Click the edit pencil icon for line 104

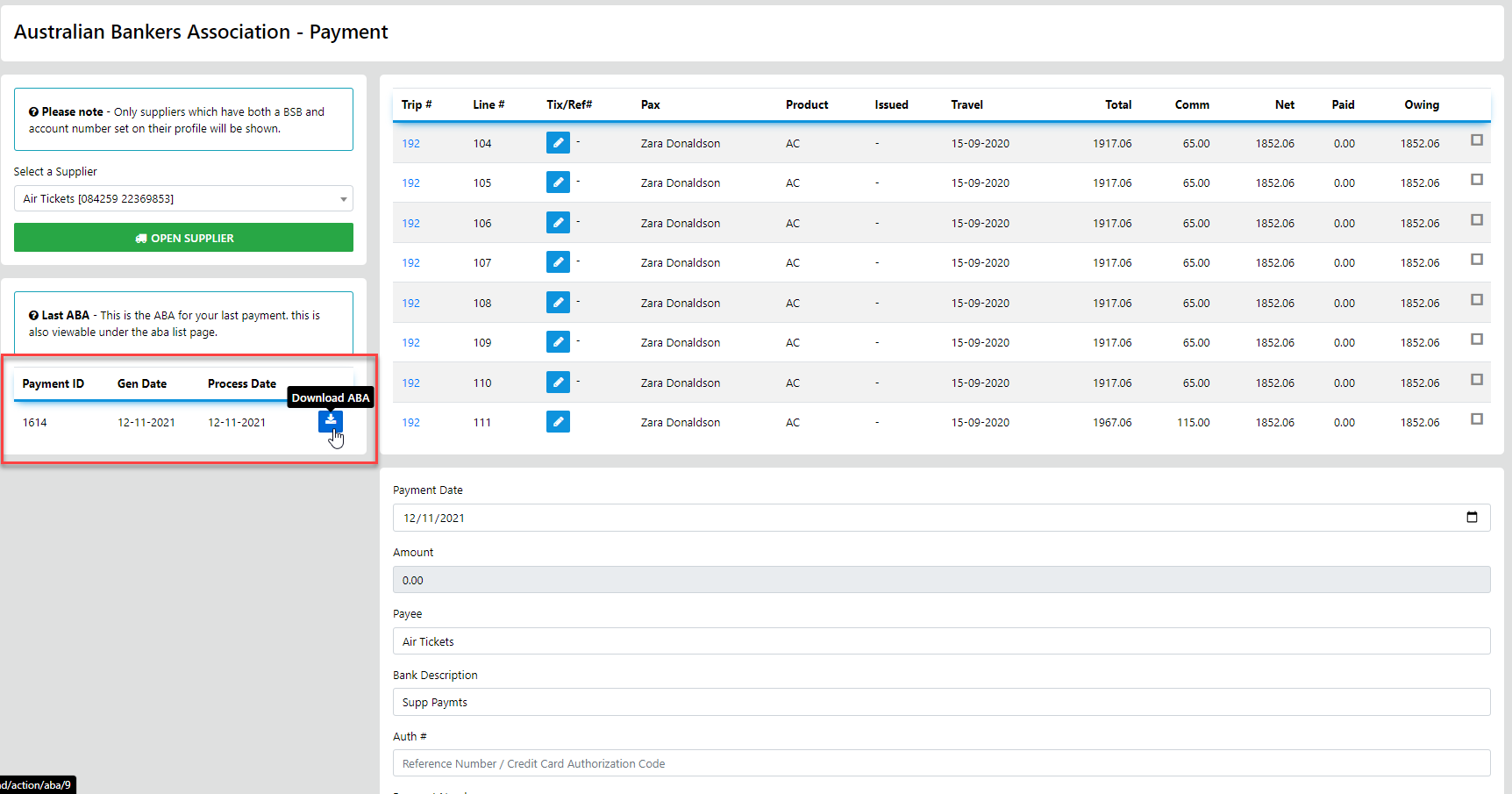point(558,142)
